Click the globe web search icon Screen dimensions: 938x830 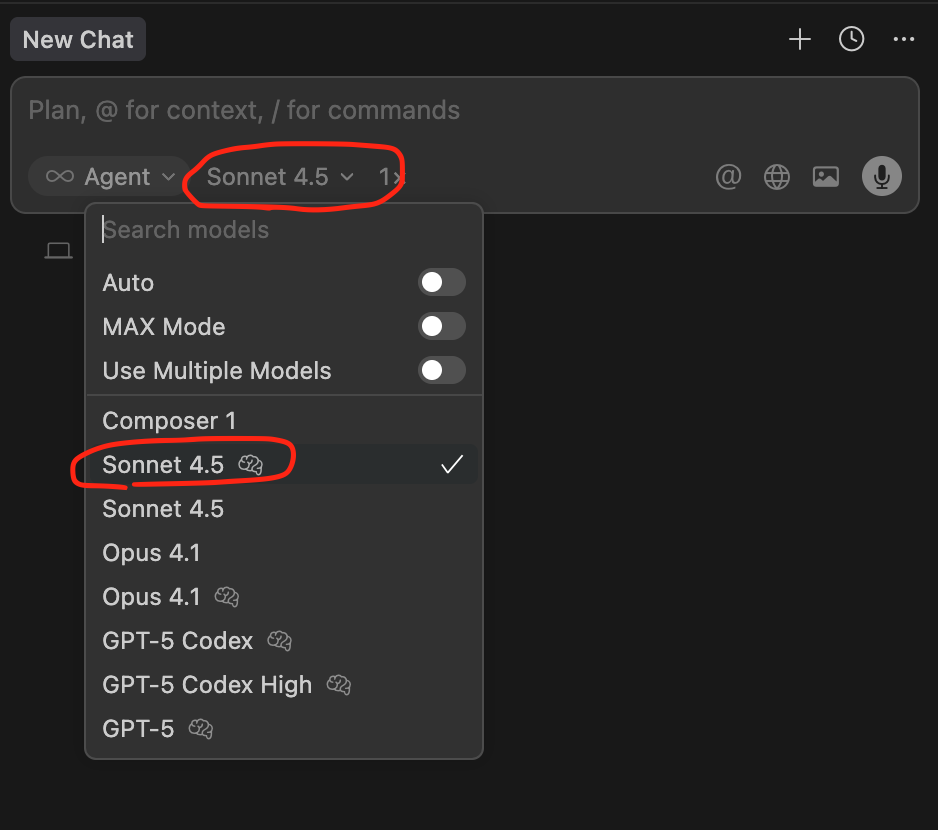point(777,177)
